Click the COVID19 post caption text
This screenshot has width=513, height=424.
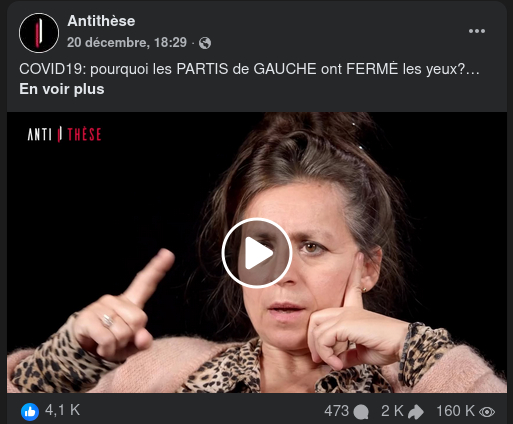coord(249,69)
